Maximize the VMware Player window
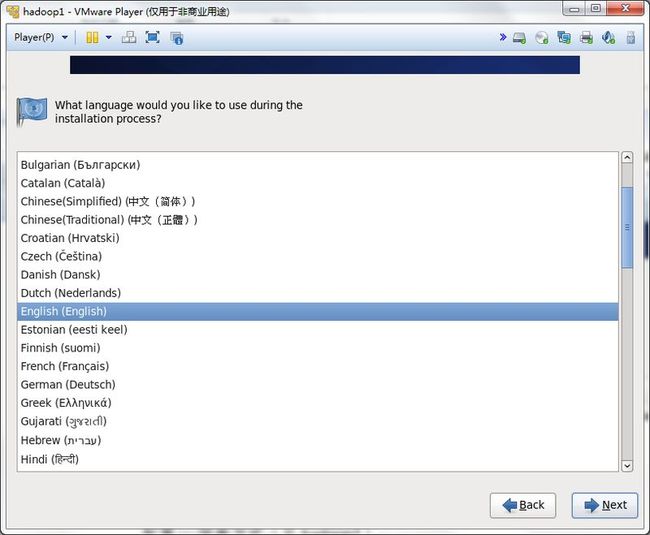650x535 pixels. (x=596, y=9)
